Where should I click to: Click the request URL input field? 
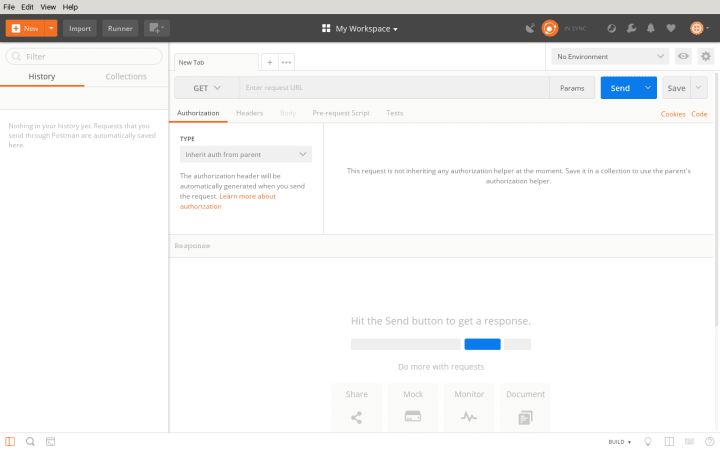394,88
